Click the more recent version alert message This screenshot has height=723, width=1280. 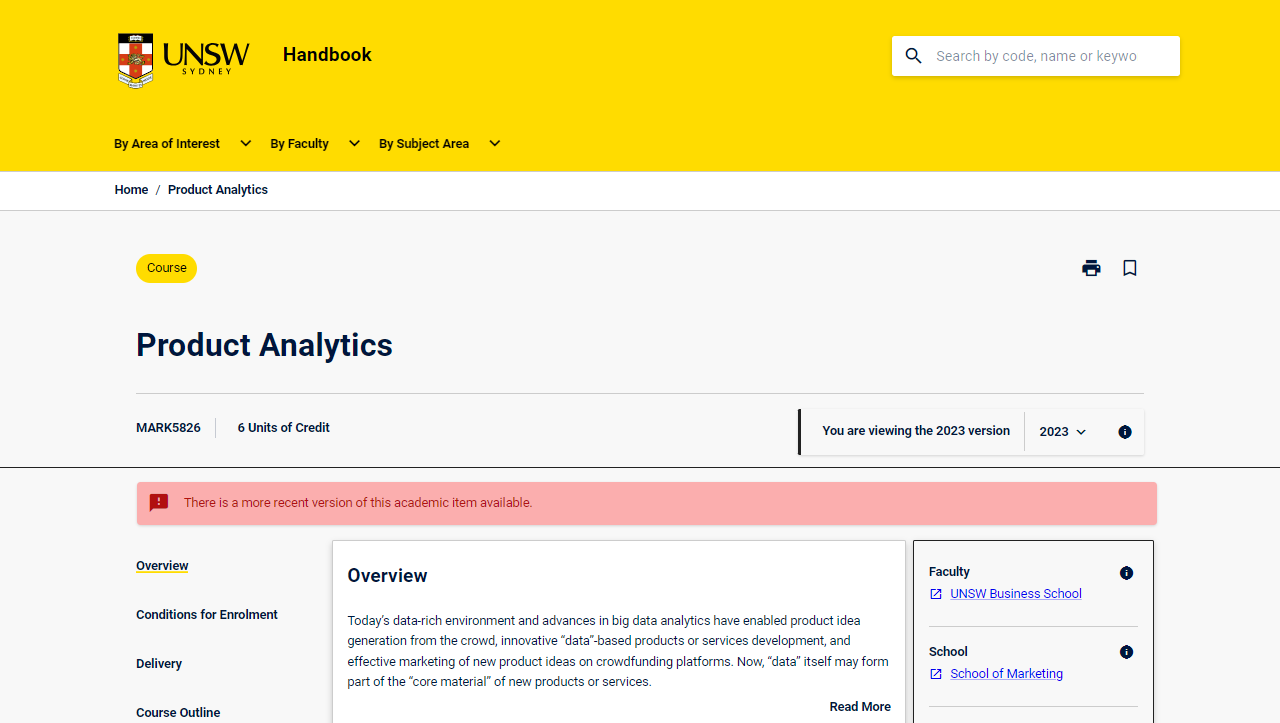pyautogui.click(x=358, y=503)
